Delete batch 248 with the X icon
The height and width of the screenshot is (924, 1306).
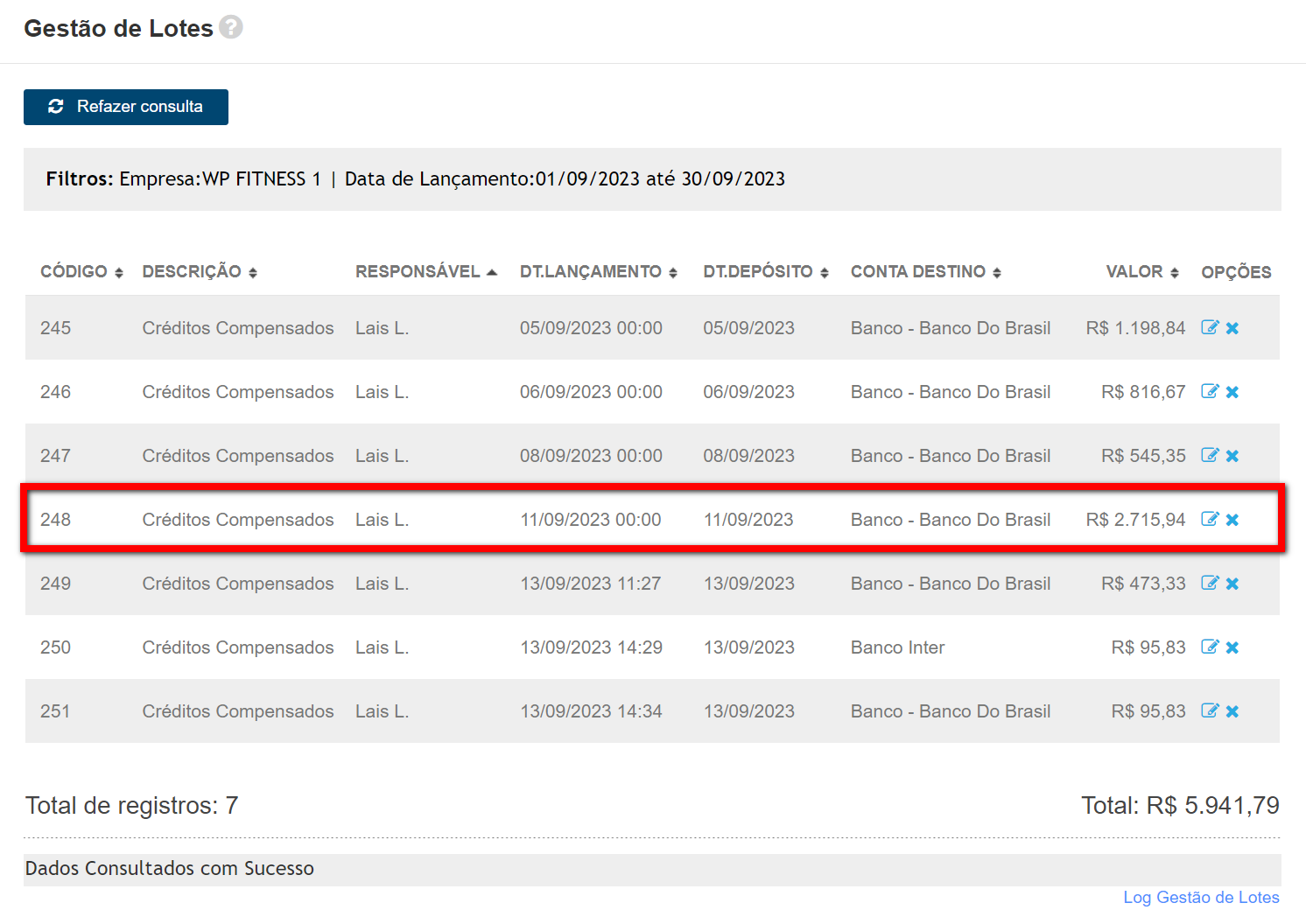pos(1232,520)
